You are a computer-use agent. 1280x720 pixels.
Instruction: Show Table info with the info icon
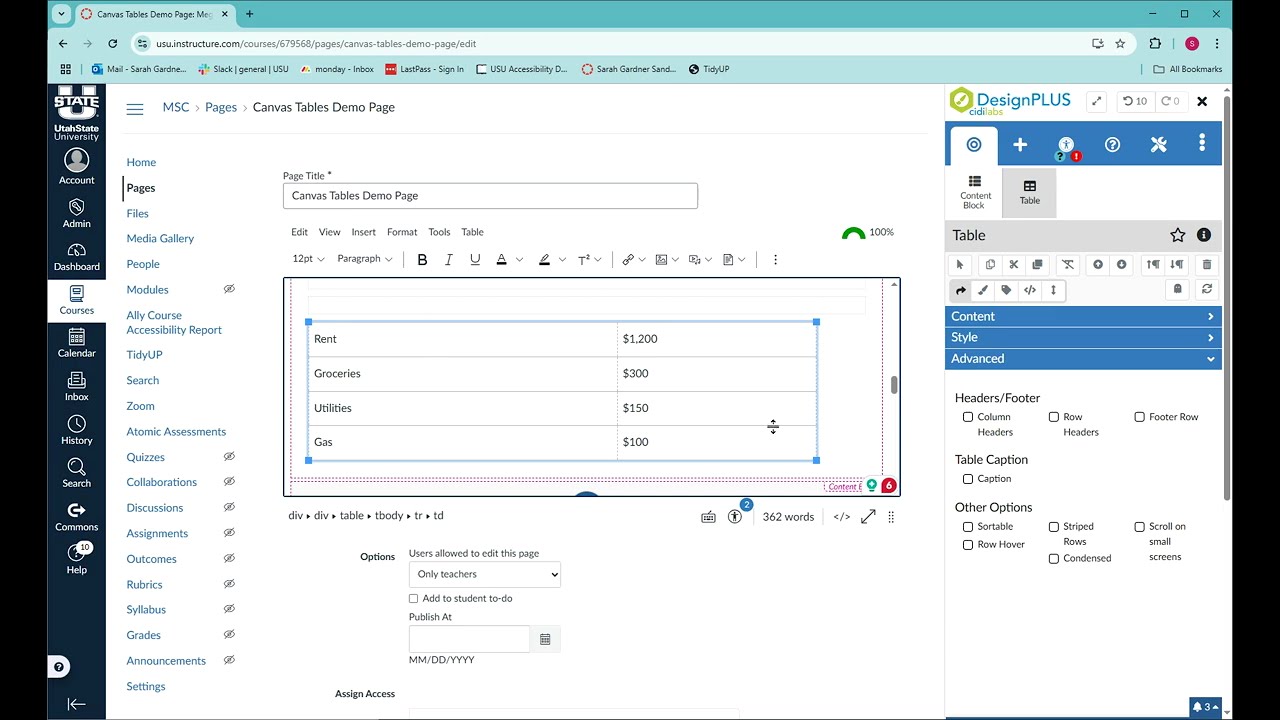tap(1204, 235)
